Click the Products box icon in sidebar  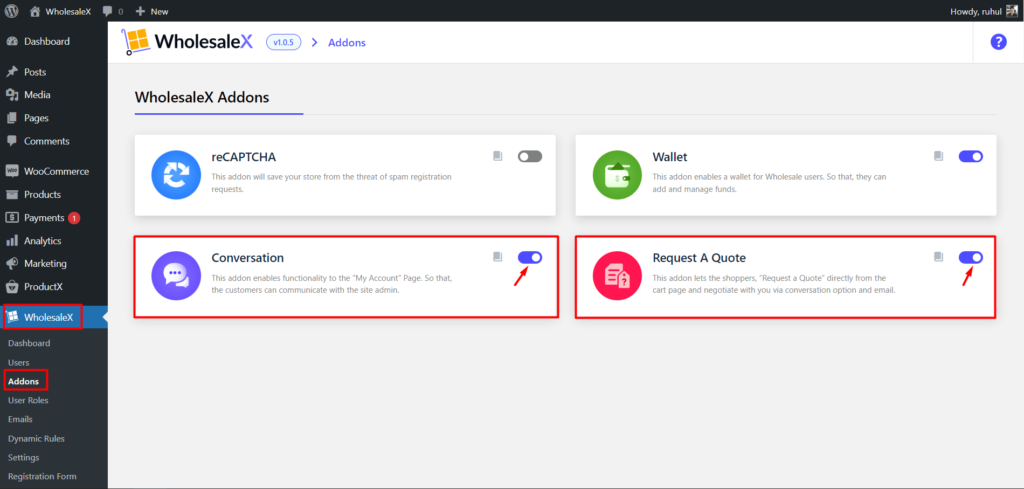pos(12,195)
